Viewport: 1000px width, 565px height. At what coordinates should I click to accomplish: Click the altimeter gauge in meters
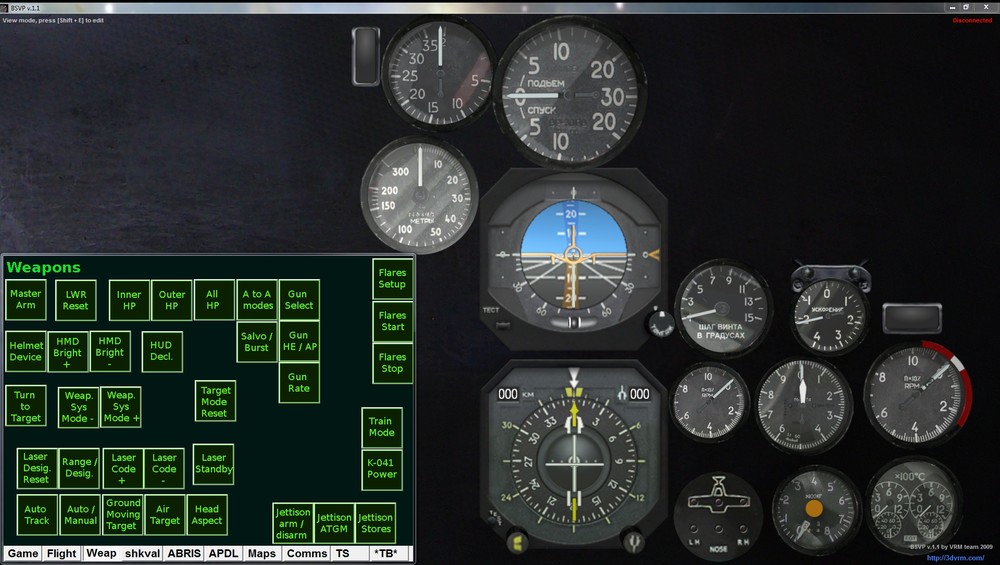click(x=420, y=195)
